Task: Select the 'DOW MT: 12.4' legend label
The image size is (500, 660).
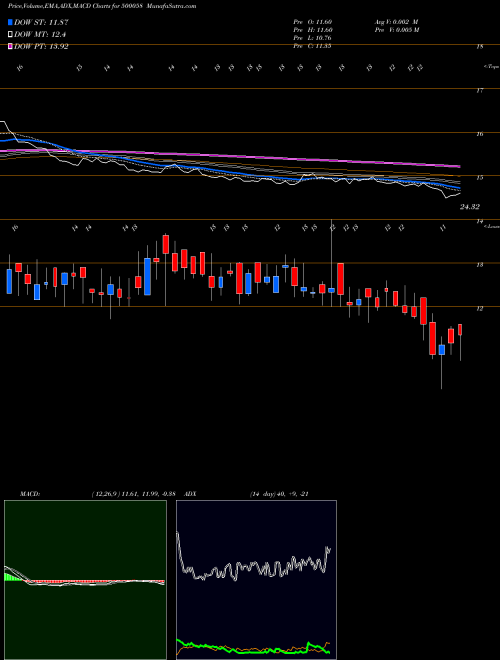Action: click(x=40, y=35)
